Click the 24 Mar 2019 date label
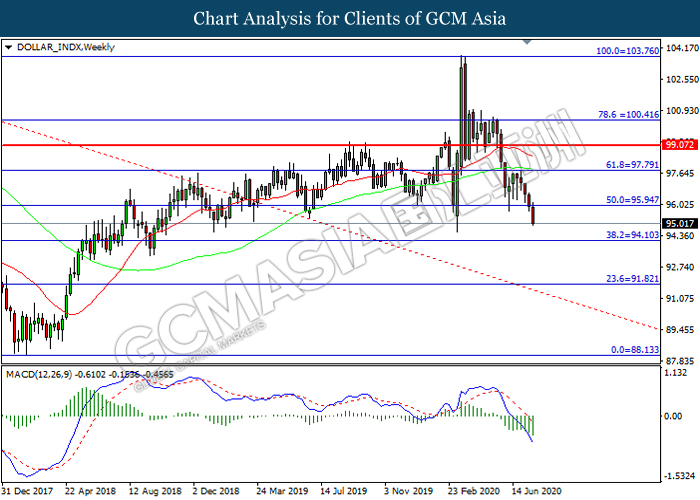700x500 pixels. [x=282, y=491]
